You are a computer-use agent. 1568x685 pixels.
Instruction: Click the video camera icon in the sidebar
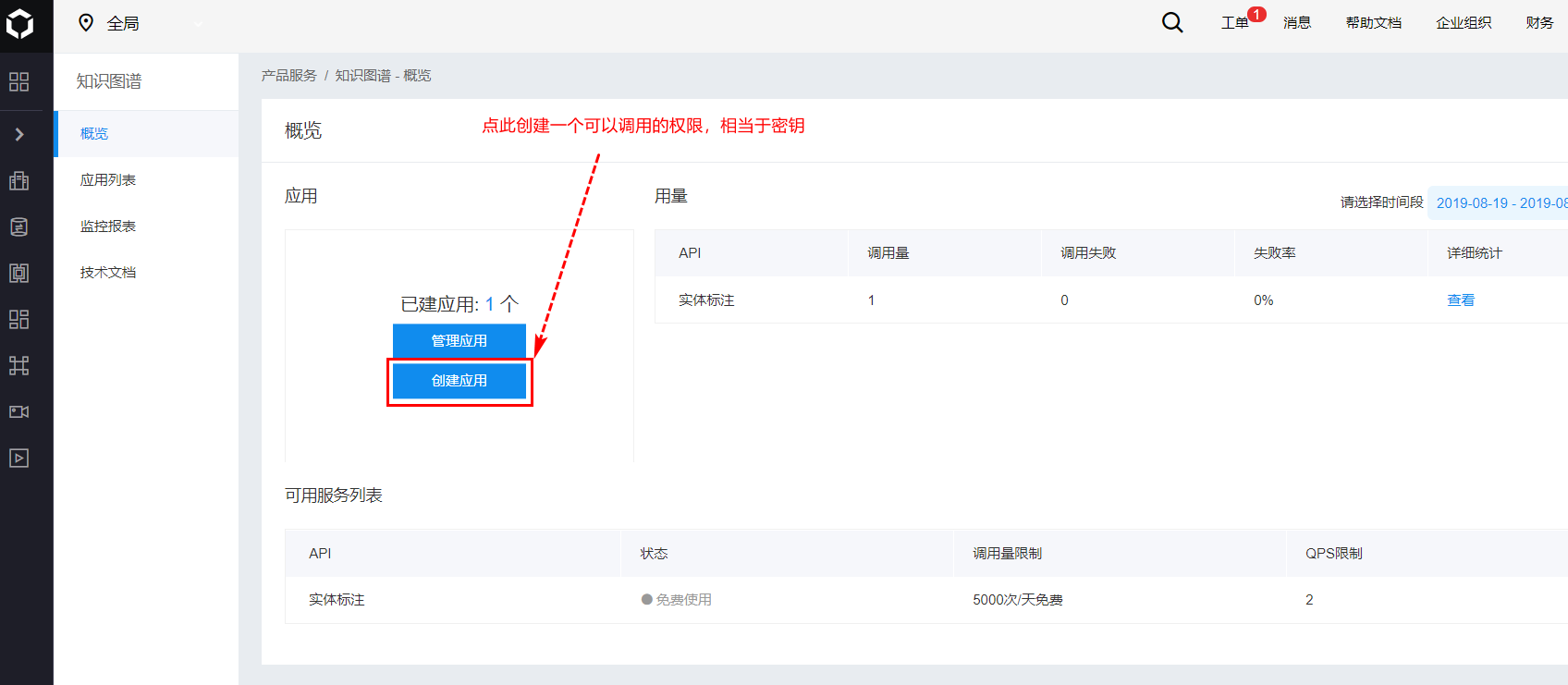[18, 411]
